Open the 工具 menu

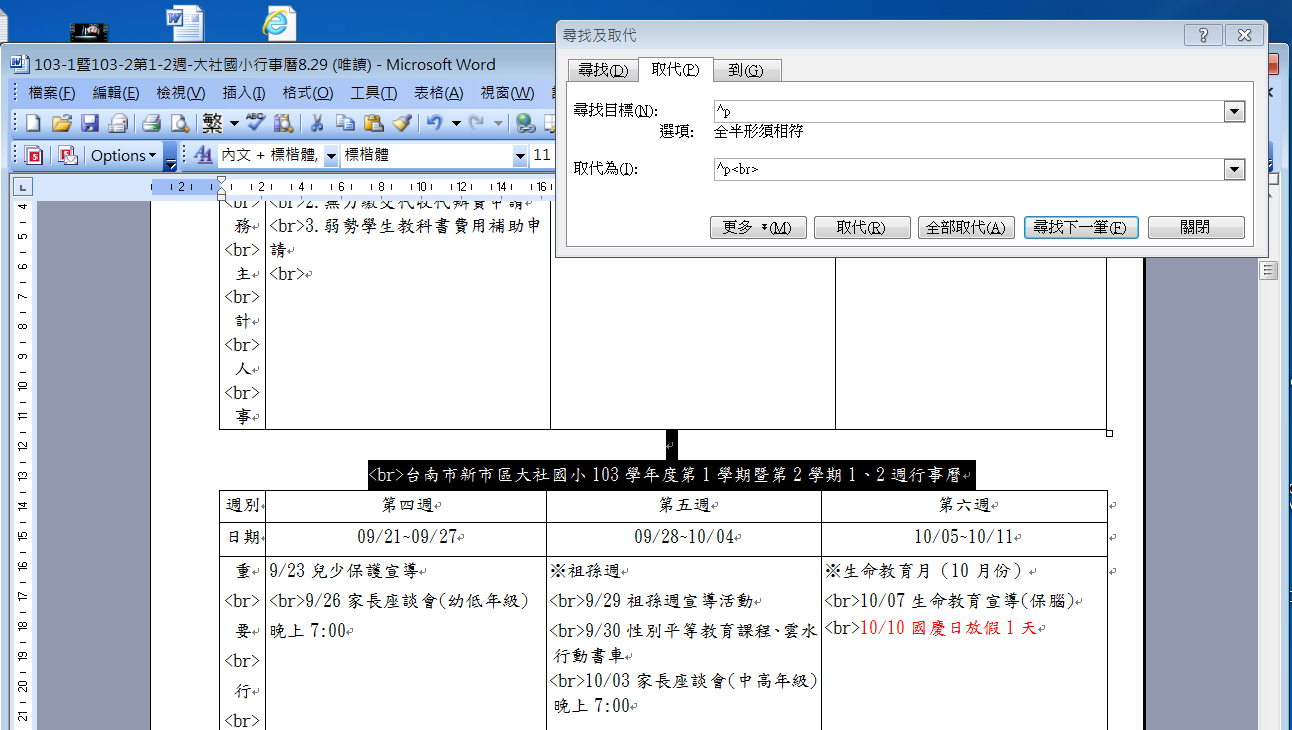374,93
